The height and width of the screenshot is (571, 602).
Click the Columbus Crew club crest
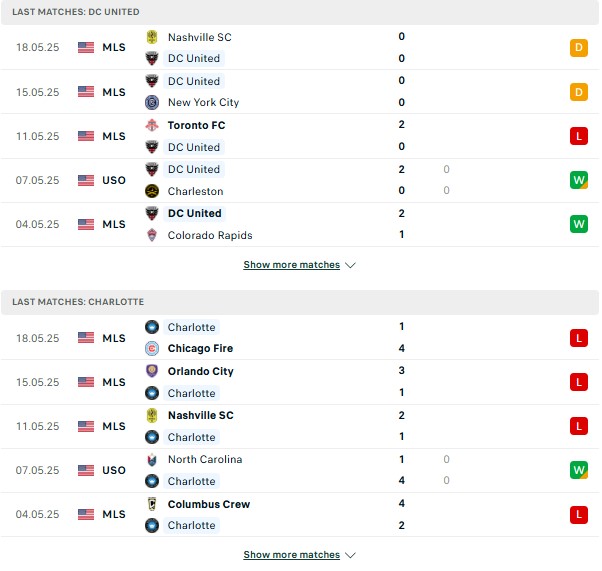pos(152,504)
